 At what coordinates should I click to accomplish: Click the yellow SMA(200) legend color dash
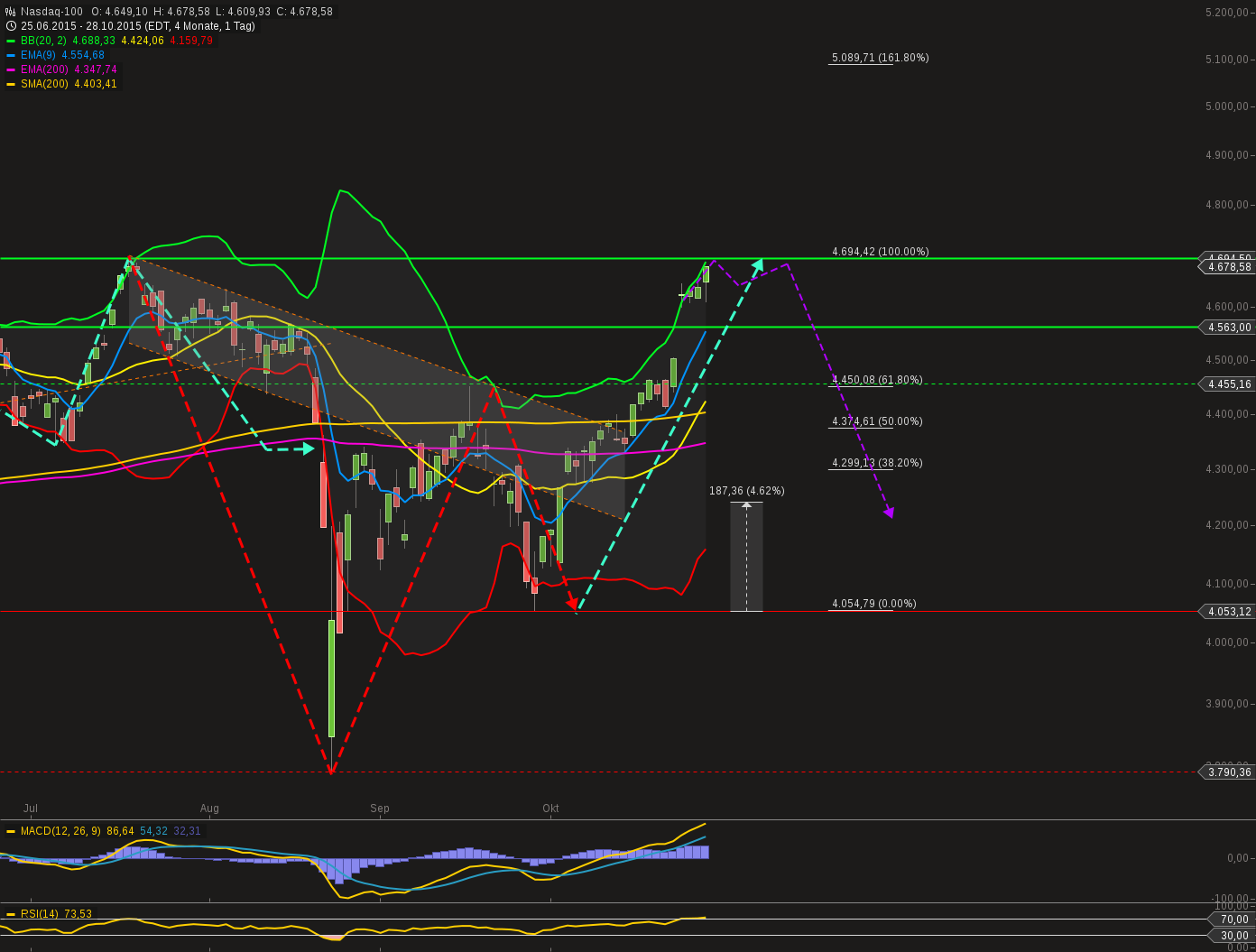(11, 84)
